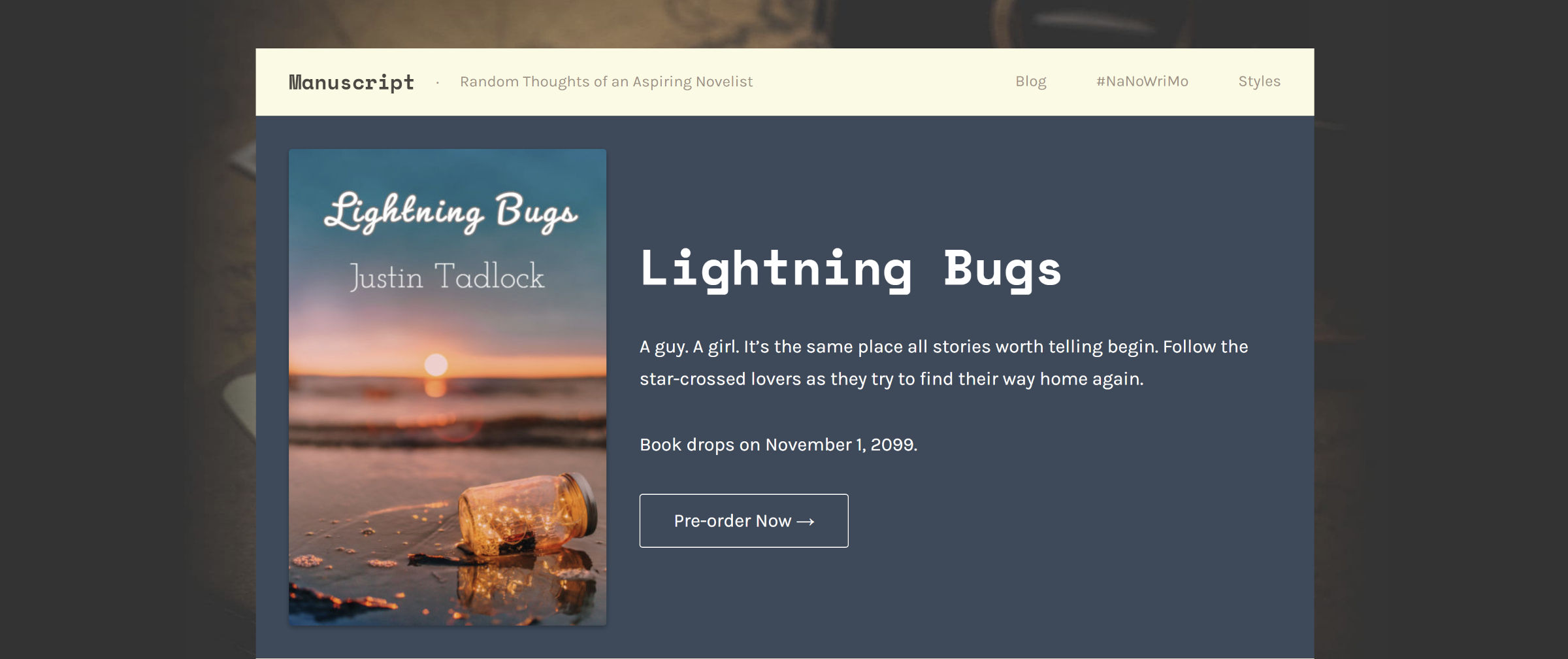The height and width of the screenshot is (659, 1568).
Task: Click the release date text
Action: point(779,445)
